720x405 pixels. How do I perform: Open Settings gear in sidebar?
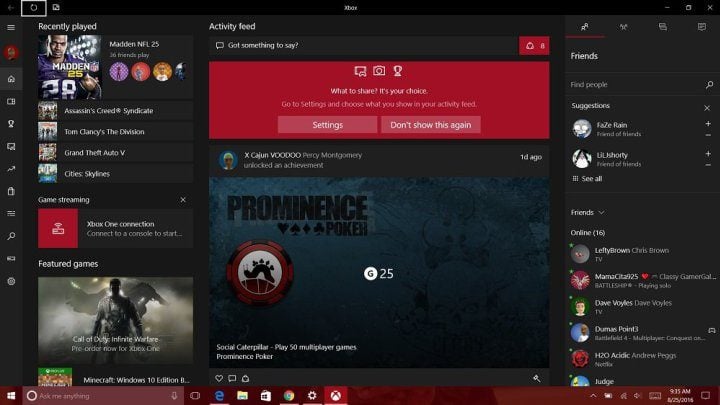click(11, 281)
